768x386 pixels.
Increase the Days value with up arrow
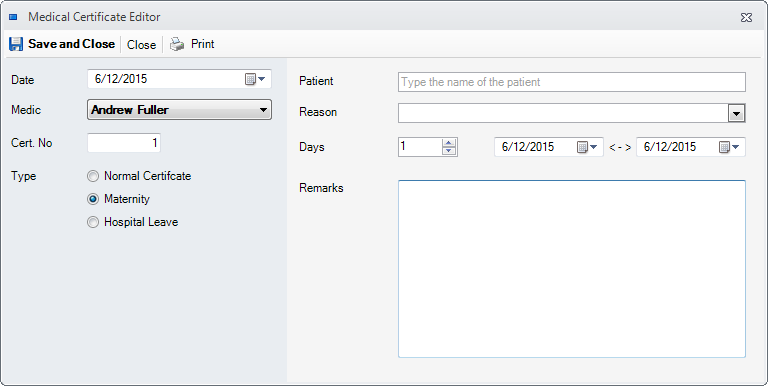tap(449, 143)
